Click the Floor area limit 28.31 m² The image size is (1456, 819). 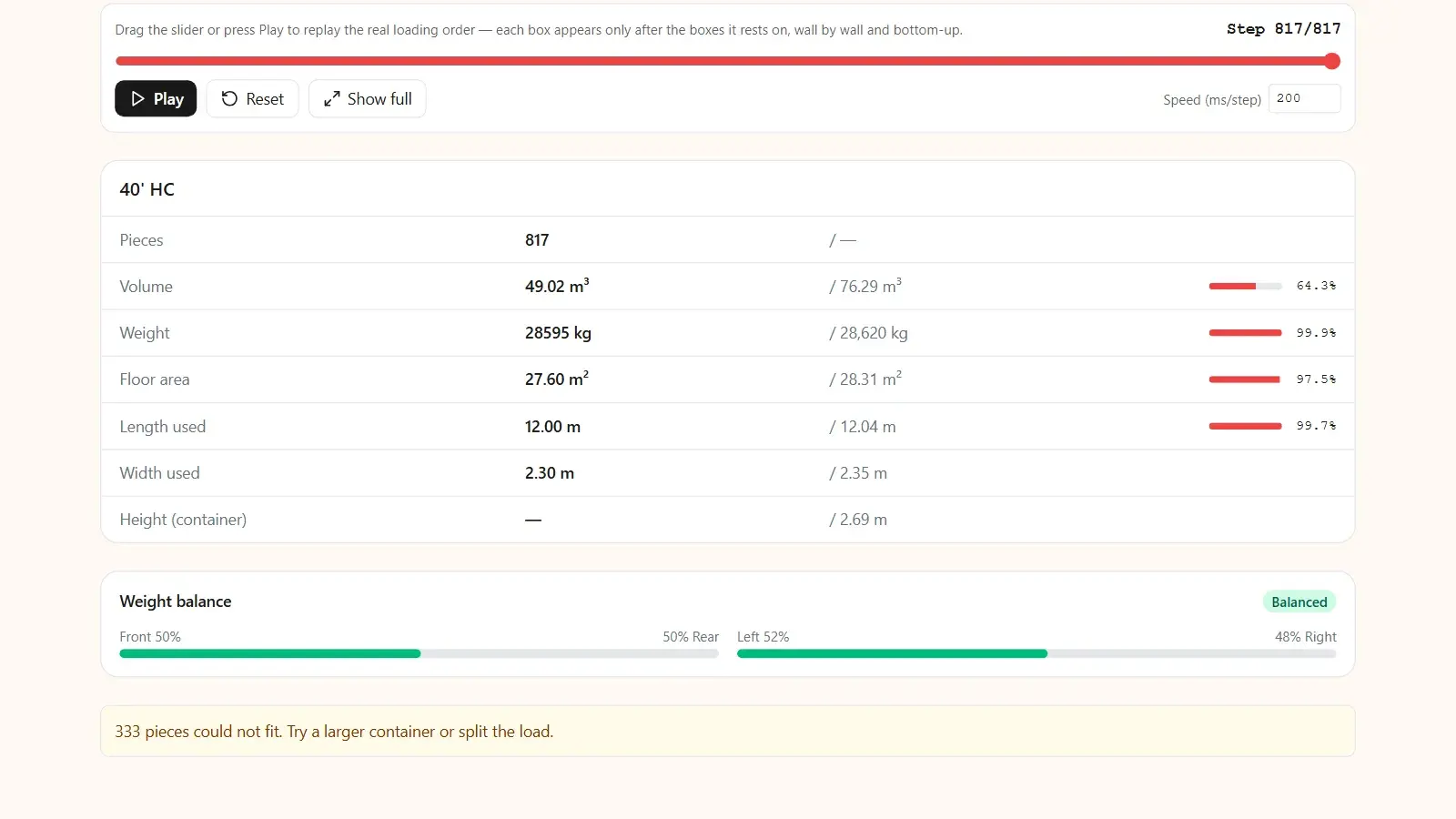(x=865, y=379)
